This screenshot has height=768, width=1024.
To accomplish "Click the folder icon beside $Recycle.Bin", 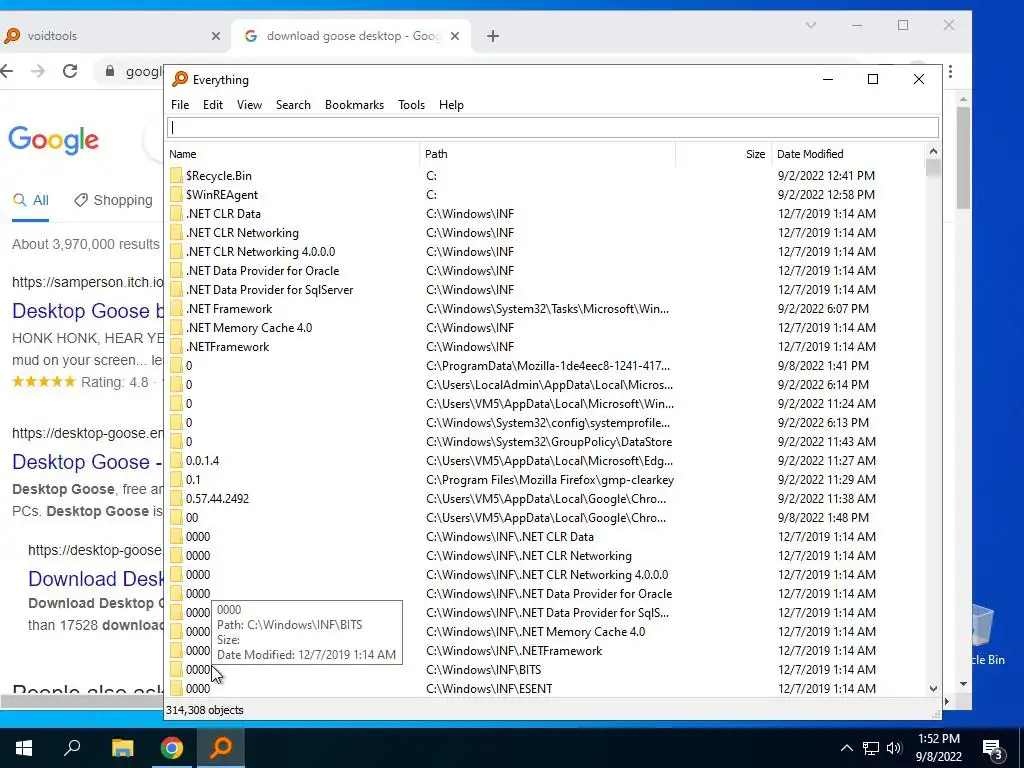I will (x=176, y=176).
